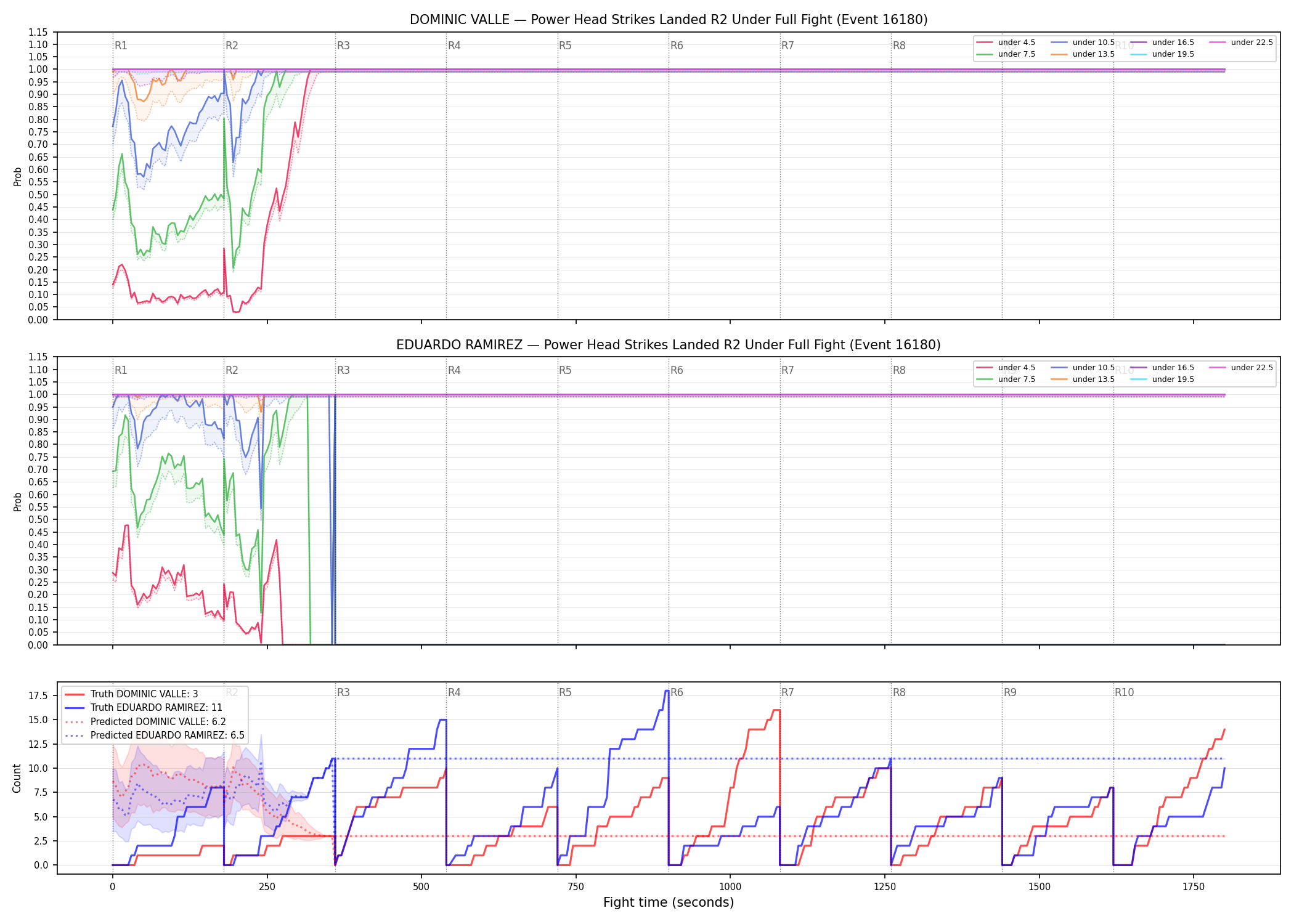The height and width of the screenshot is (924, 1294).
Task: Select 'under 10.5' legend entry in top chart
Action: [1083, 43]
